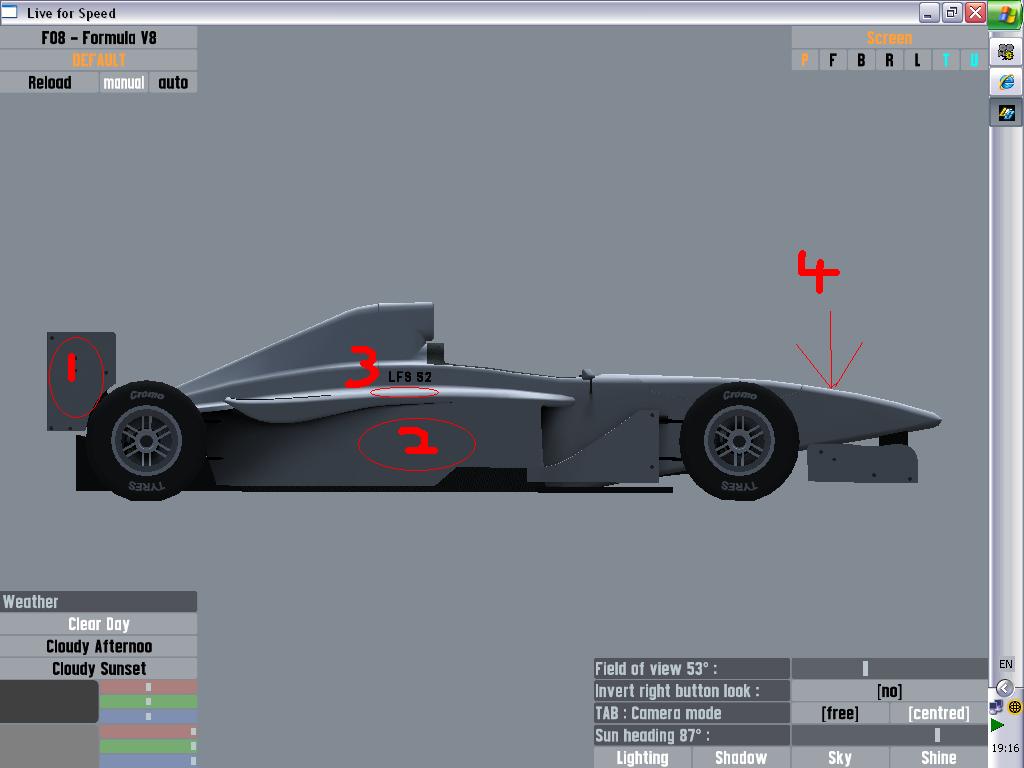Choose Clear Day weather
Image resolution: width=1024 pixels, height=768 pixels.
99,624
